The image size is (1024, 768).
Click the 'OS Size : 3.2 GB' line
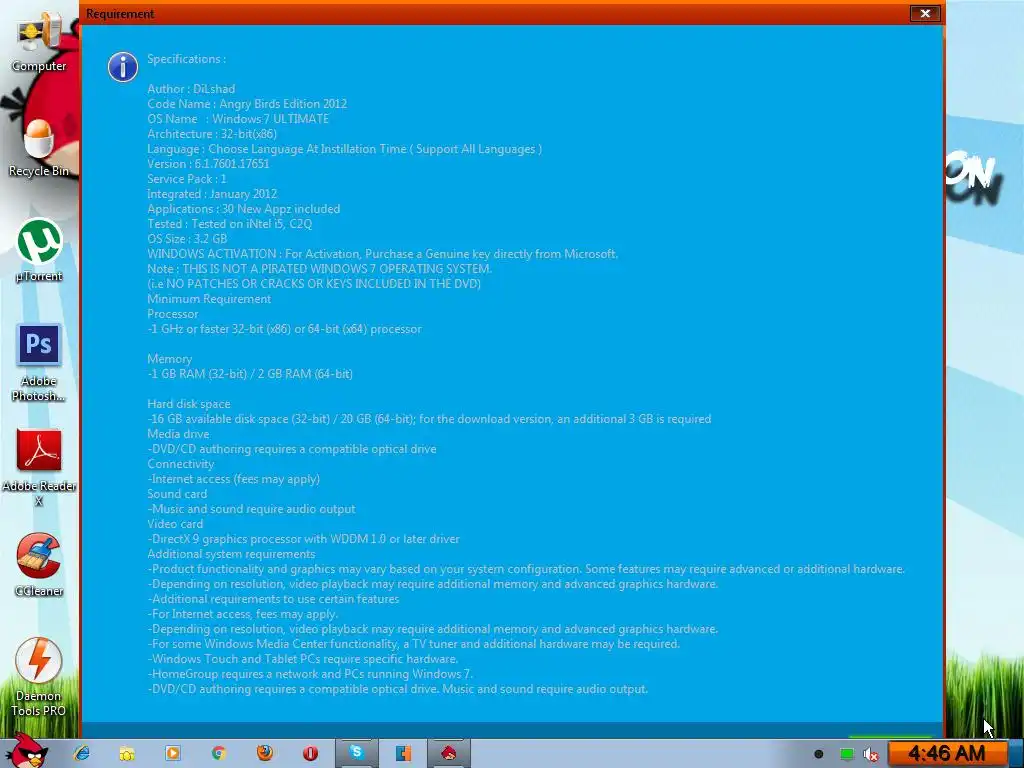(187, 239)
